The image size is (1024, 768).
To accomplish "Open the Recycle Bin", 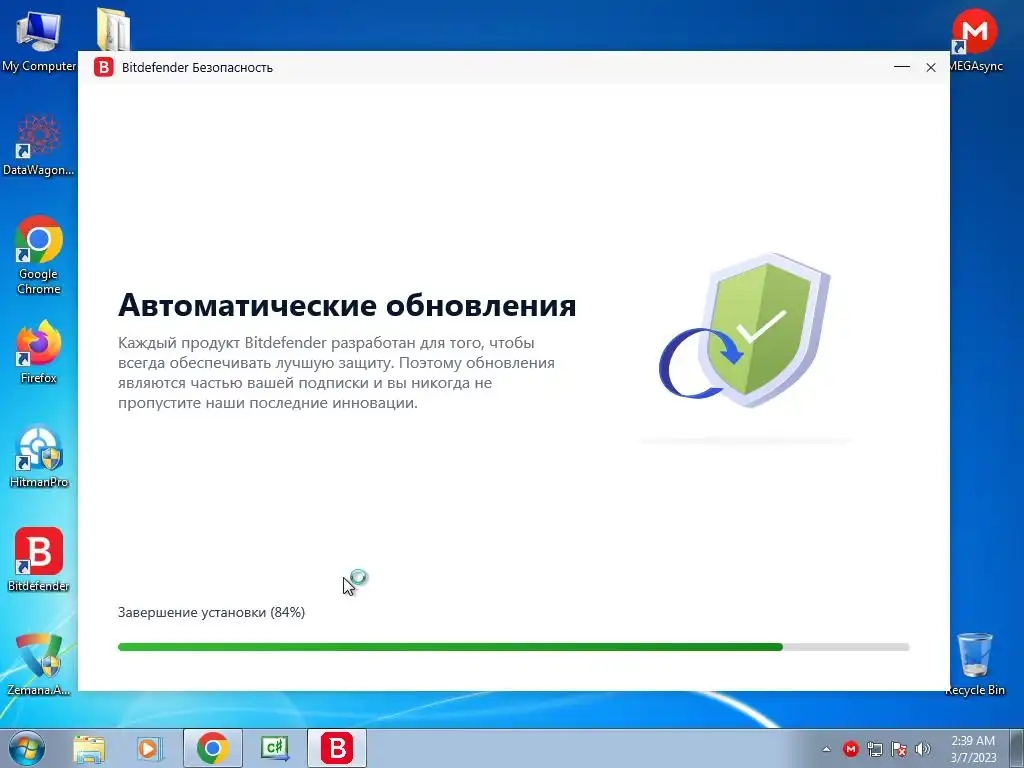I will tap(974, 664).
